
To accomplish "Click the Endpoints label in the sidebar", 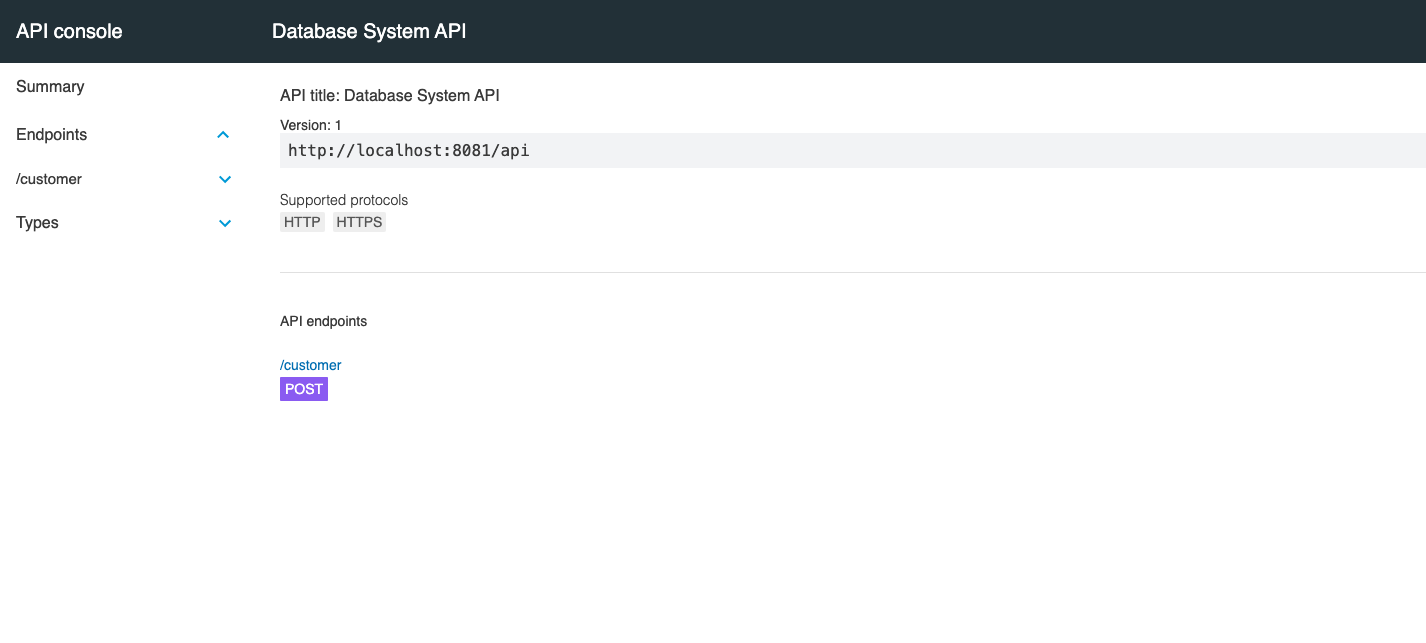I will click(x=52, y=135).
